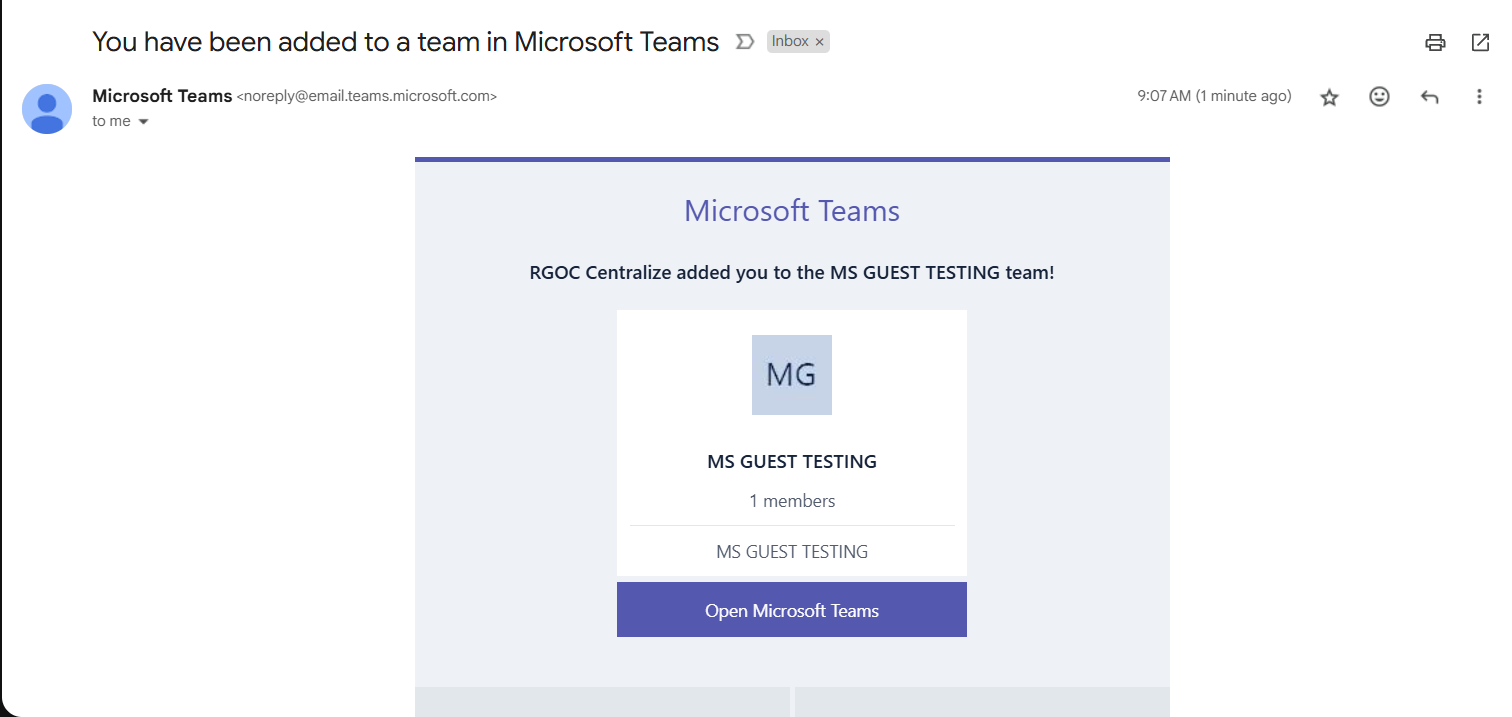Star this email from Microsoft Teams

(x=1329, y=97)
